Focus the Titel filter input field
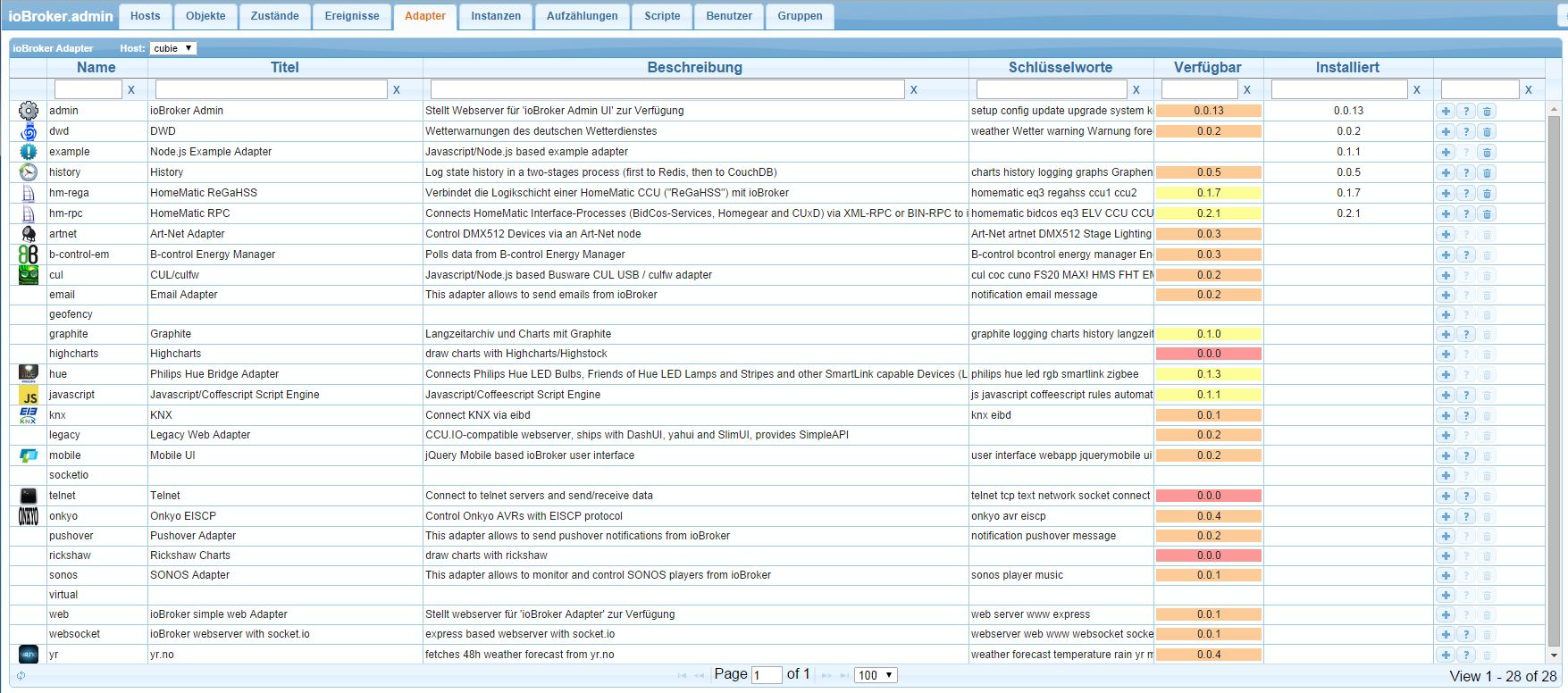The width and height of the screenshot is (1568, 693). [x=271, y=89]
